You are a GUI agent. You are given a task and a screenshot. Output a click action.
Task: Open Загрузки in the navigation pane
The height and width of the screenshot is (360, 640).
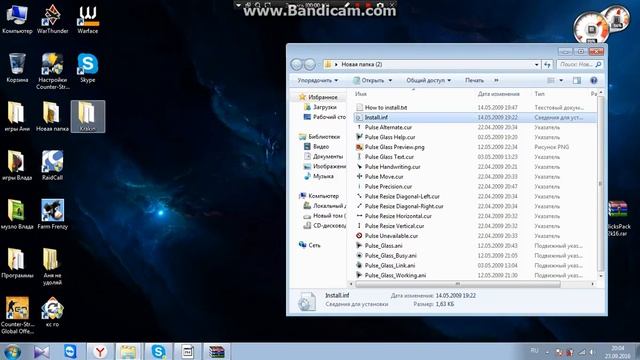point(324,107)
